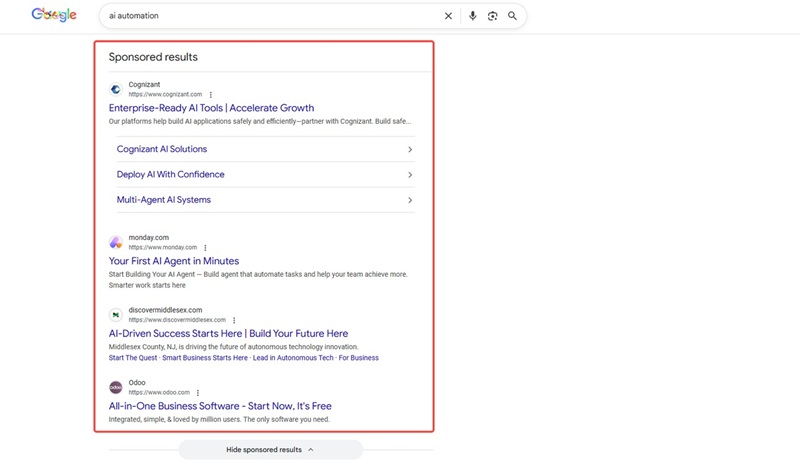
Task: Click the https://www.monday.com URL text
Action: tap(163, 247)
